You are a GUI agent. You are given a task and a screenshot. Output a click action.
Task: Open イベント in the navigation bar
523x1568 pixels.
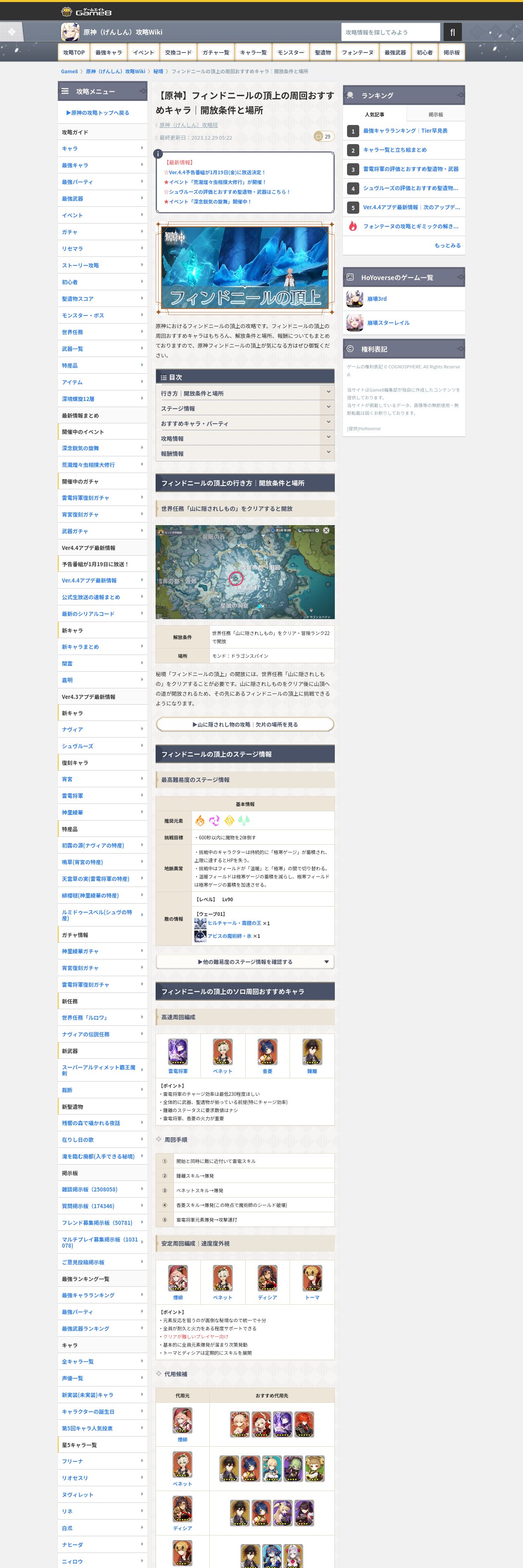click(144, 53)
